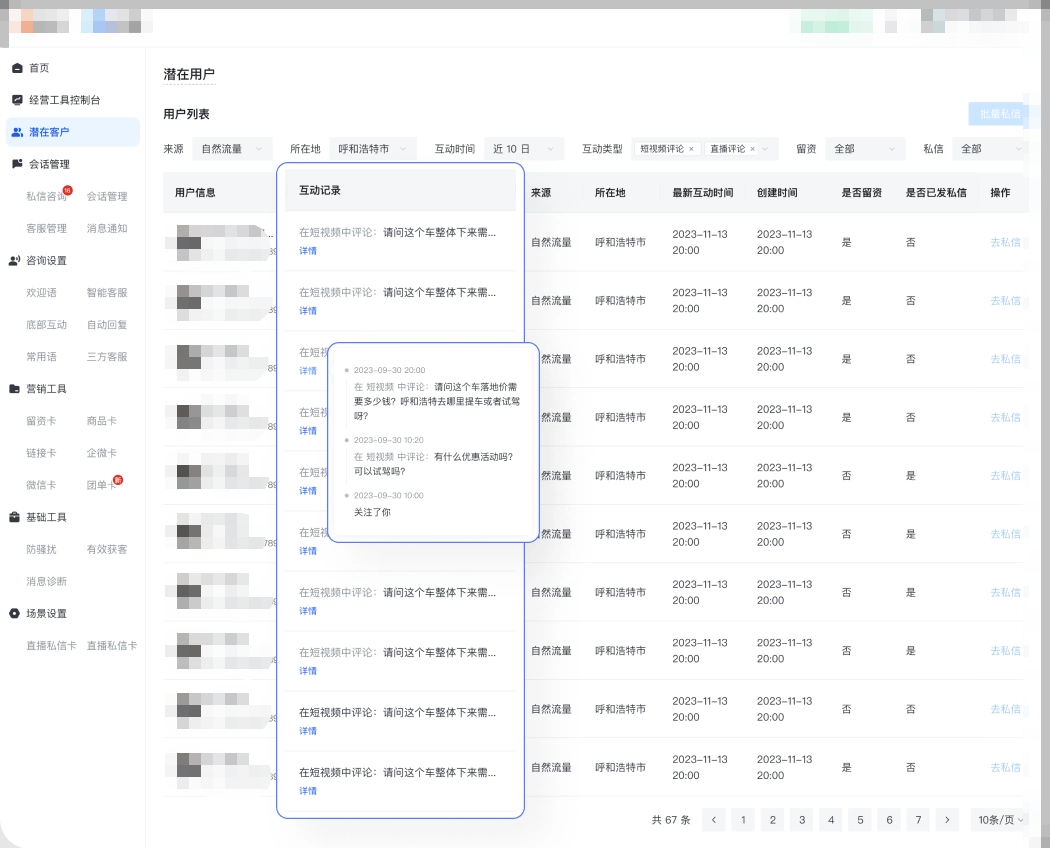Open 欢迎语 under 咨询设置
This screenshot has width=1050, height=848.
pos(45,294)
